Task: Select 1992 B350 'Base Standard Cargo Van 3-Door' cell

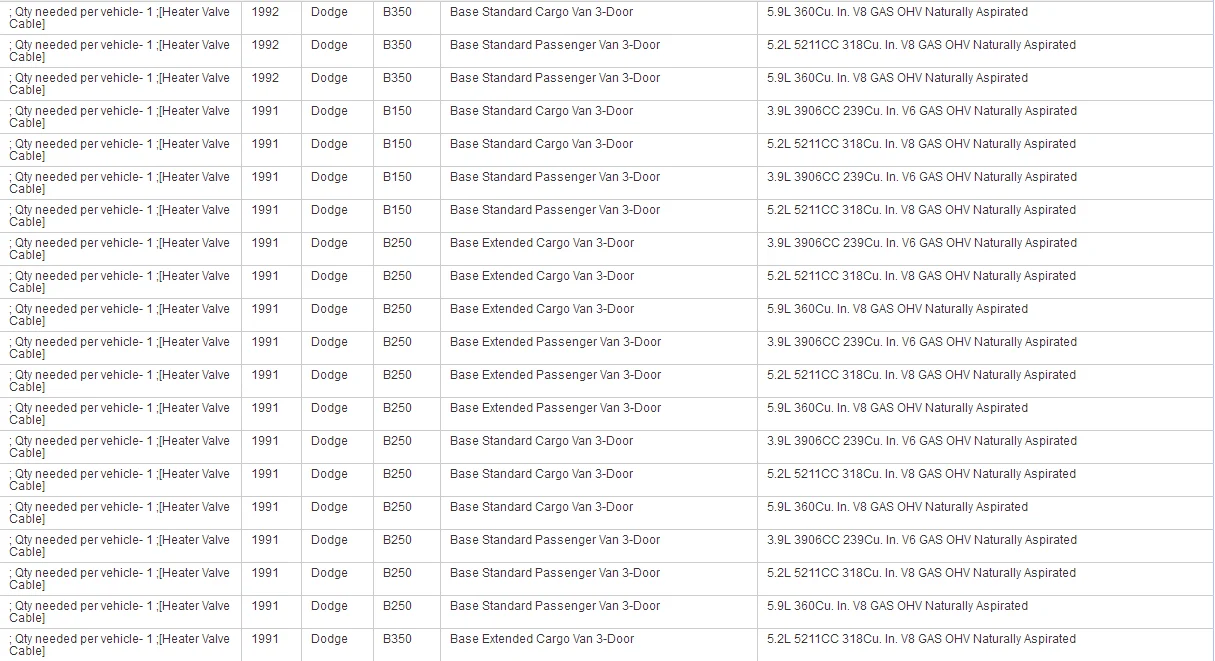Action: click(x=598, y=18)
